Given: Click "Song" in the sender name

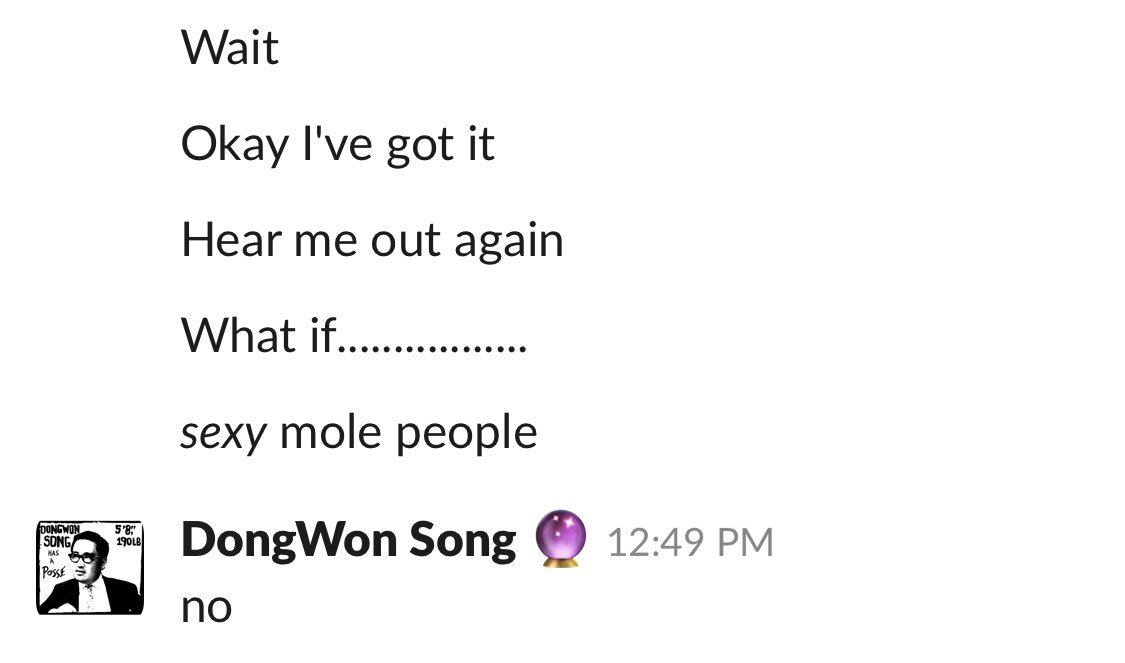Looking at the screenshot, I should [x=463, y=542].
